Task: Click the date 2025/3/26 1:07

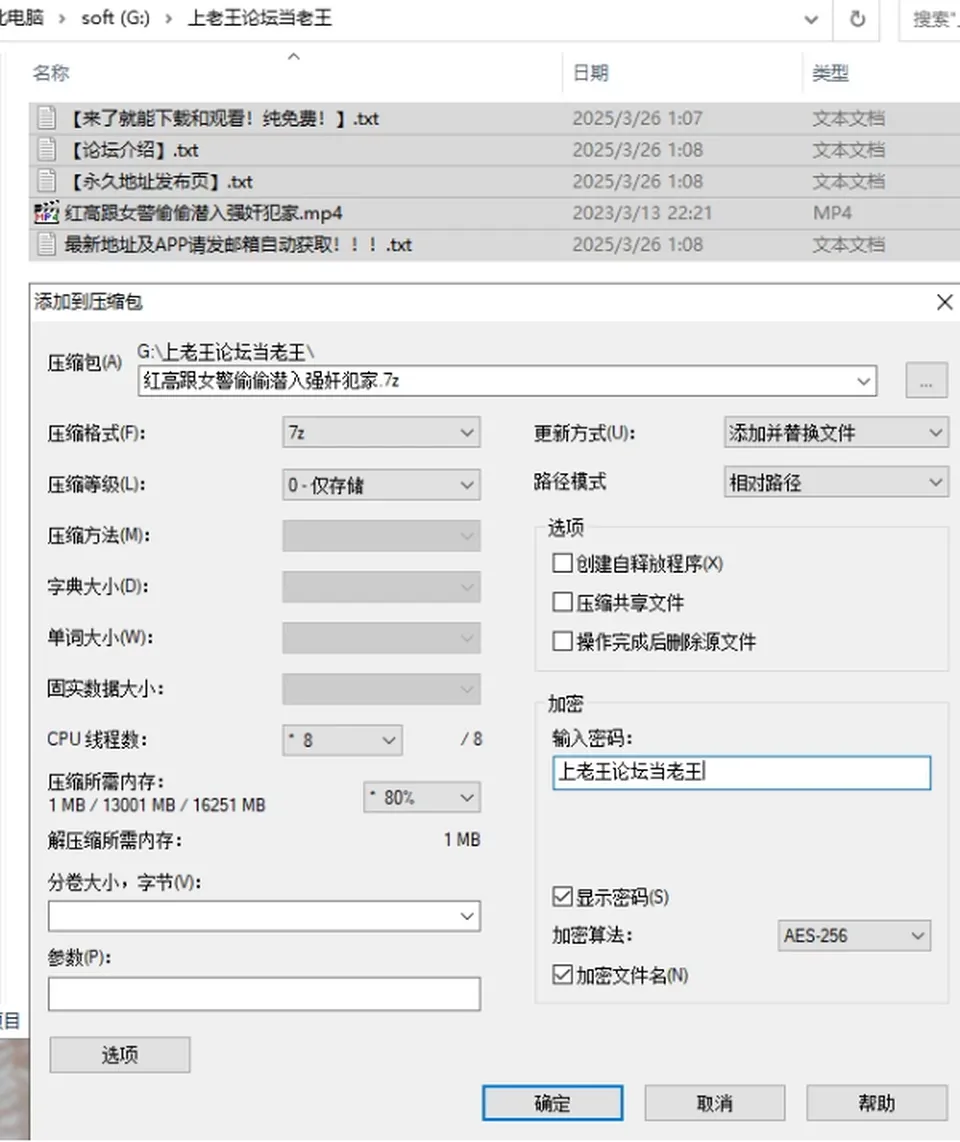Action: click(637, 118)
